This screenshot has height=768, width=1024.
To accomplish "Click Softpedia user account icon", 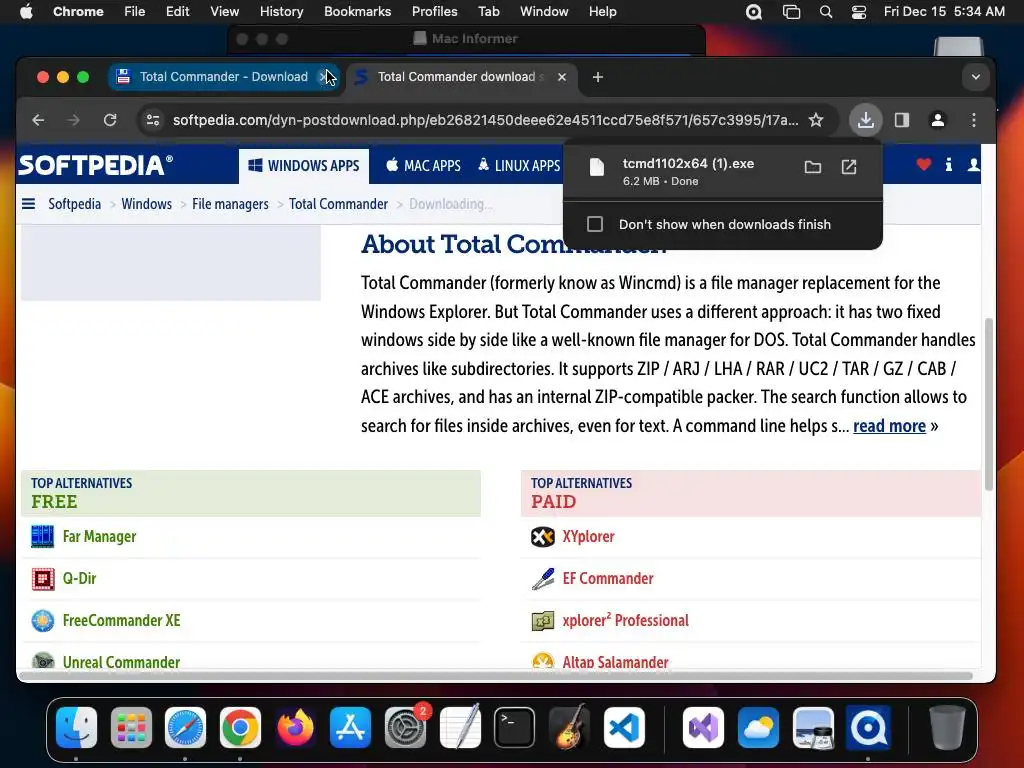I will (974, 165).
